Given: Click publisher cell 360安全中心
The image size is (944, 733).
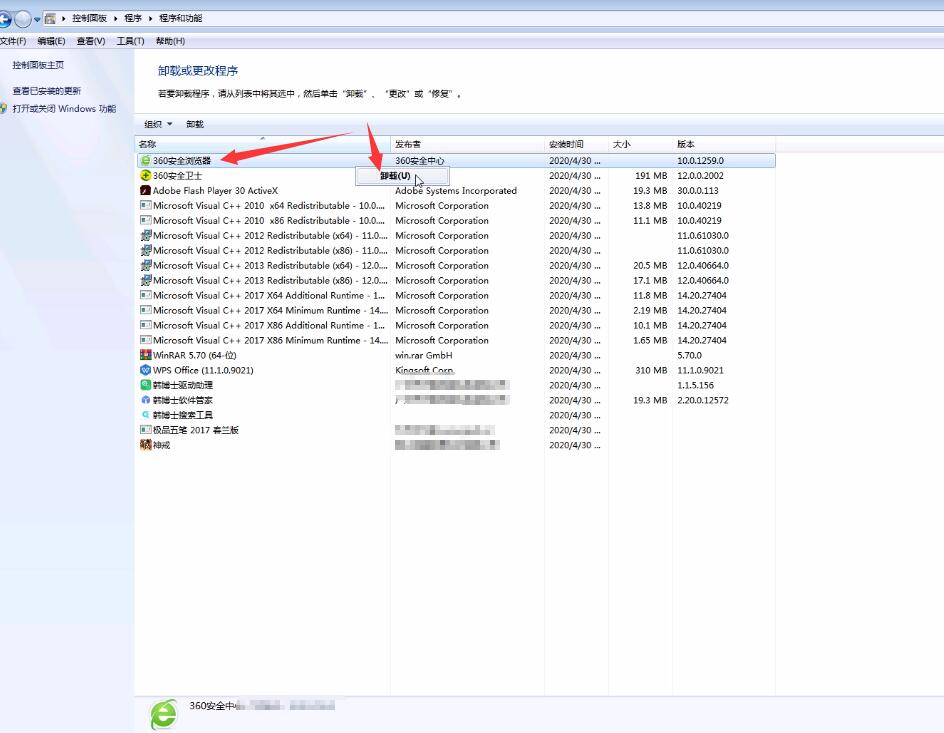Looking at the screenshot, I should 420,161.
